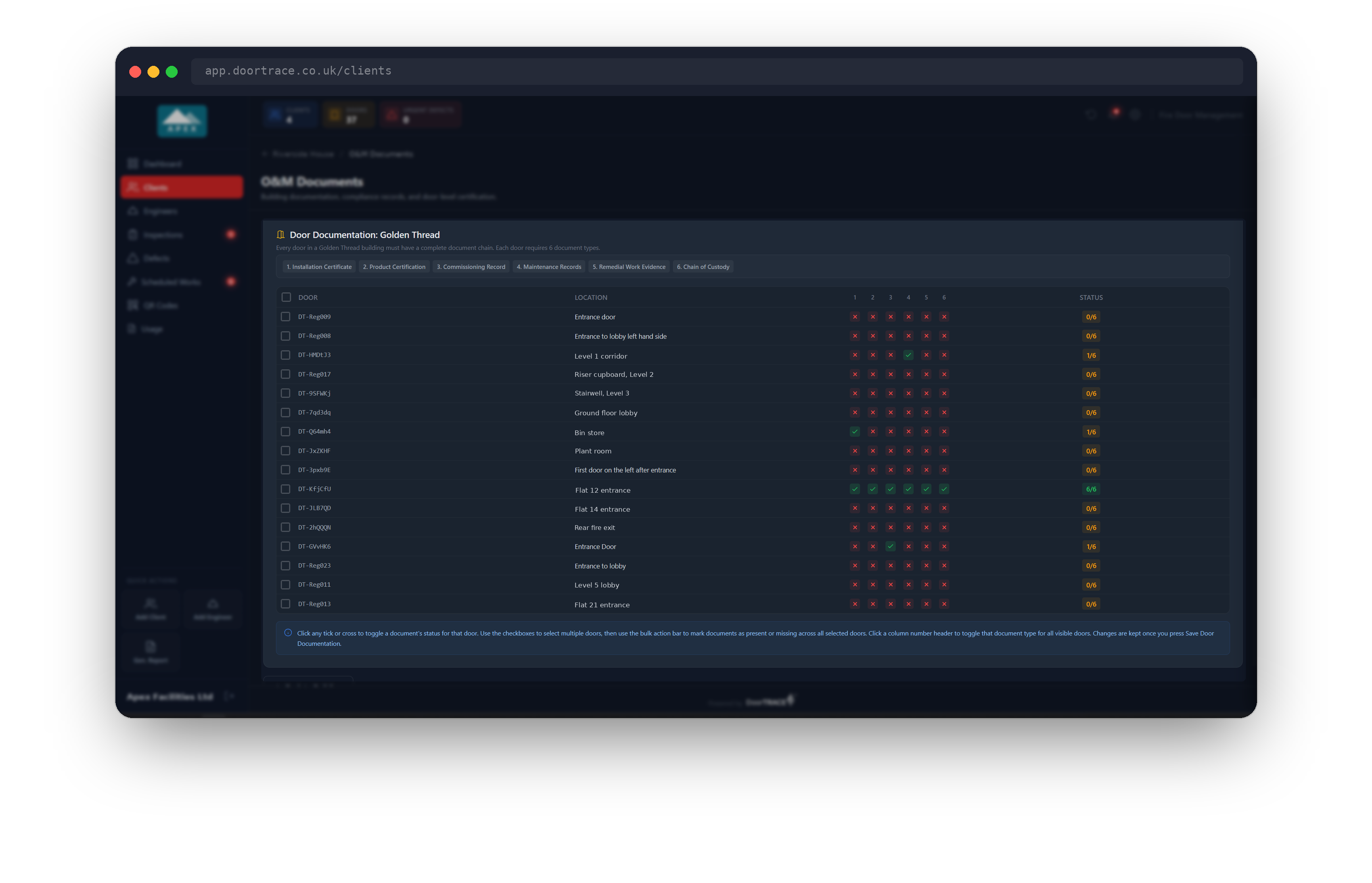Click the location 'First door on the left after entrance'
The height and width of the screenshot is (883, 1372).
625,470
